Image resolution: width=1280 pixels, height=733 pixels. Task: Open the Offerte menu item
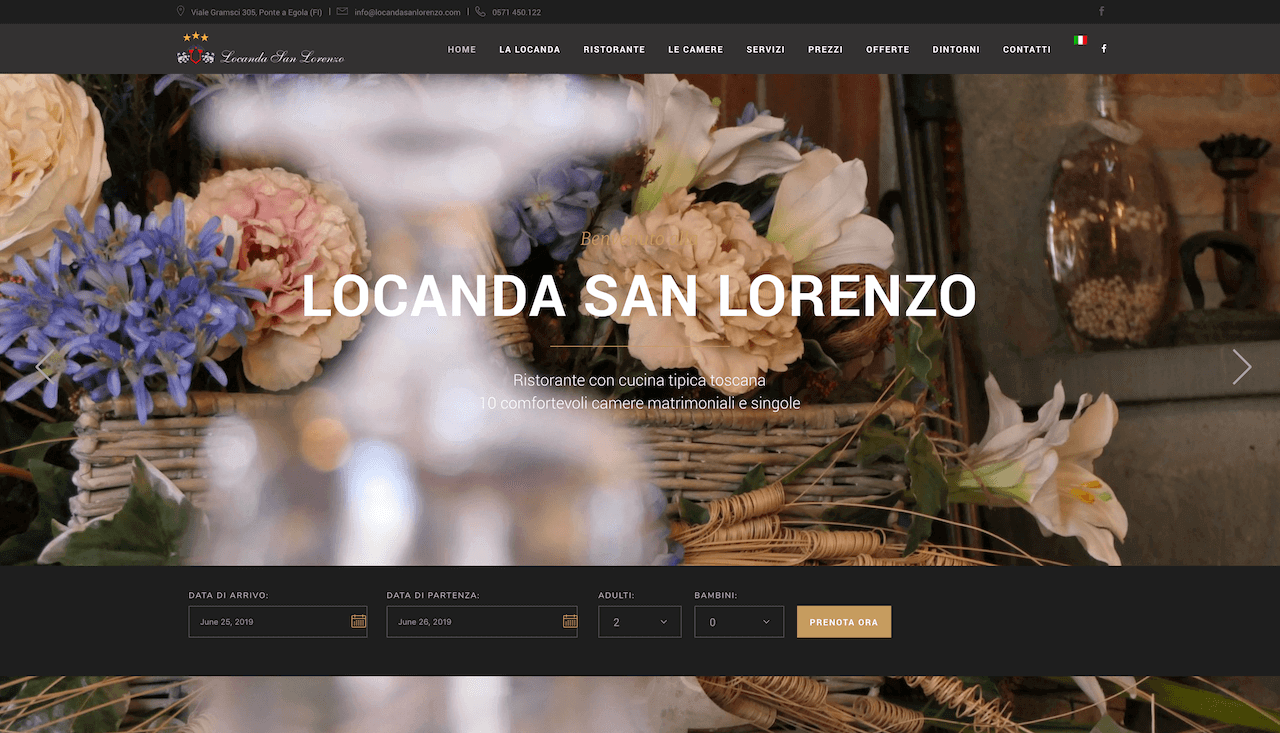tap(888, 49)
